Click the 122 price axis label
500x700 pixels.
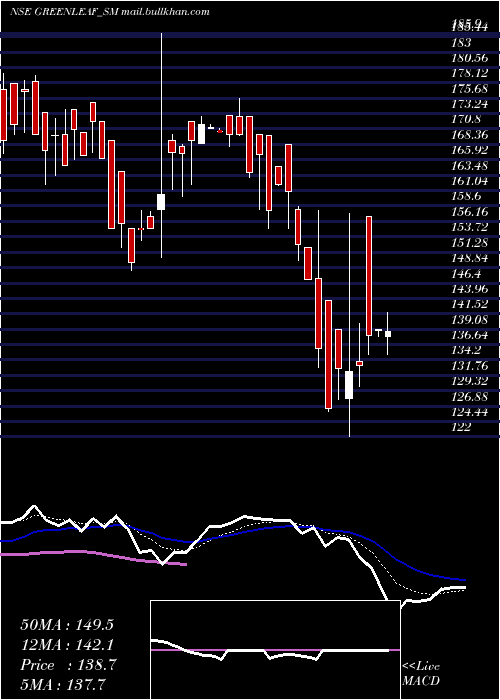point(461,427)
